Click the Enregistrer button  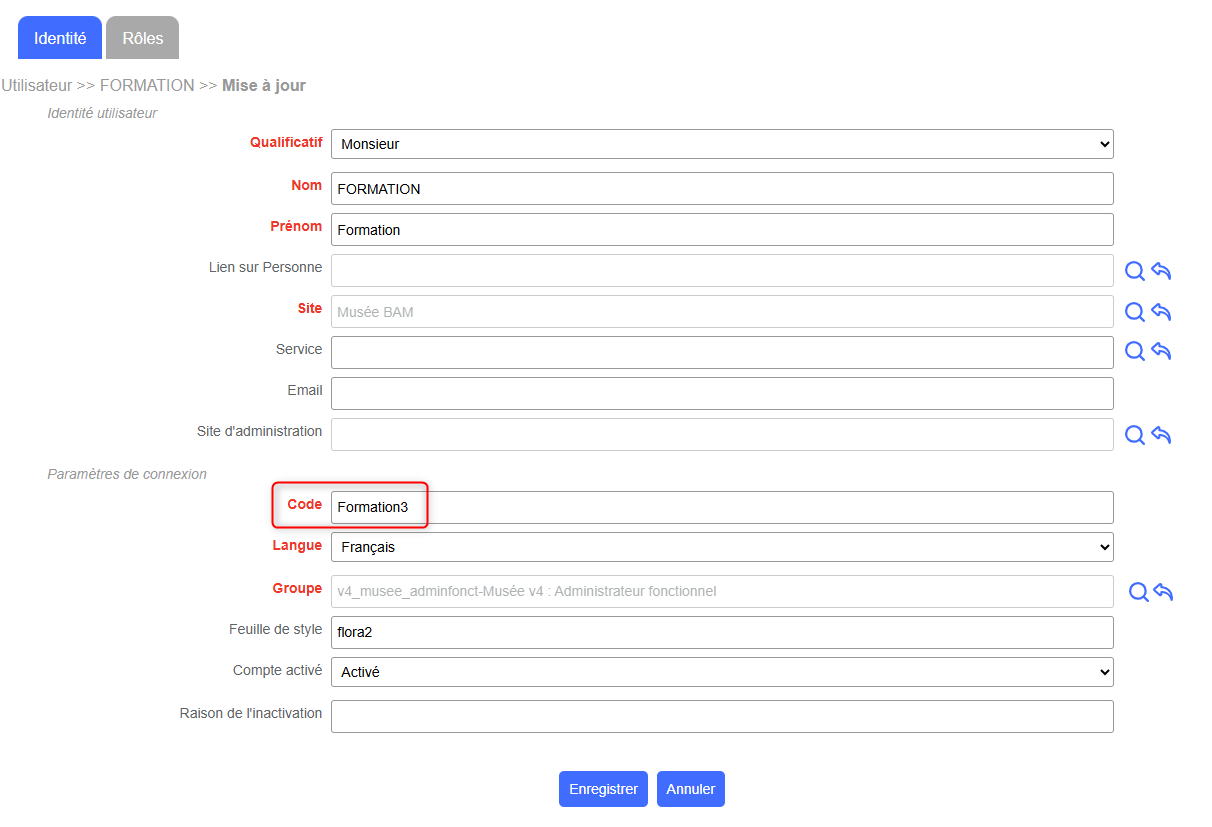pos(603,789)
